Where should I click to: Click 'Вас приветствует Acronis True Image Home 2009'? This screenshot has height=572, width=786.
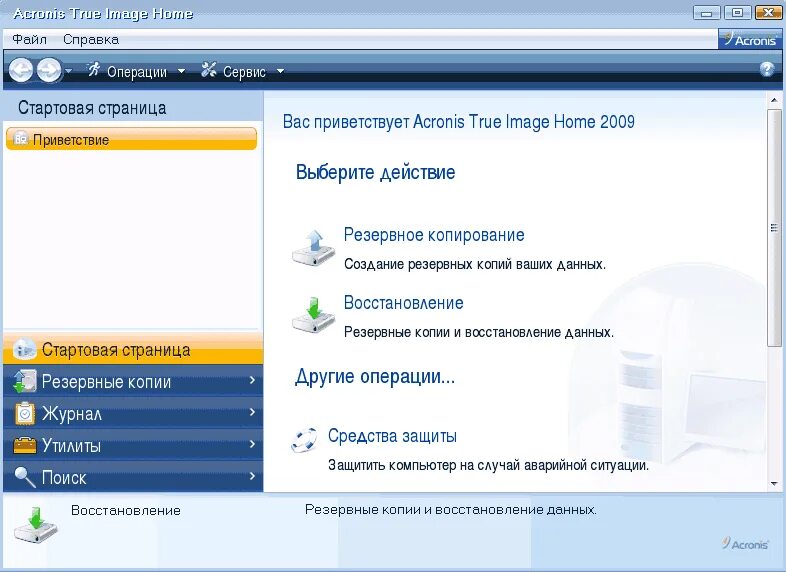[459, 122]
